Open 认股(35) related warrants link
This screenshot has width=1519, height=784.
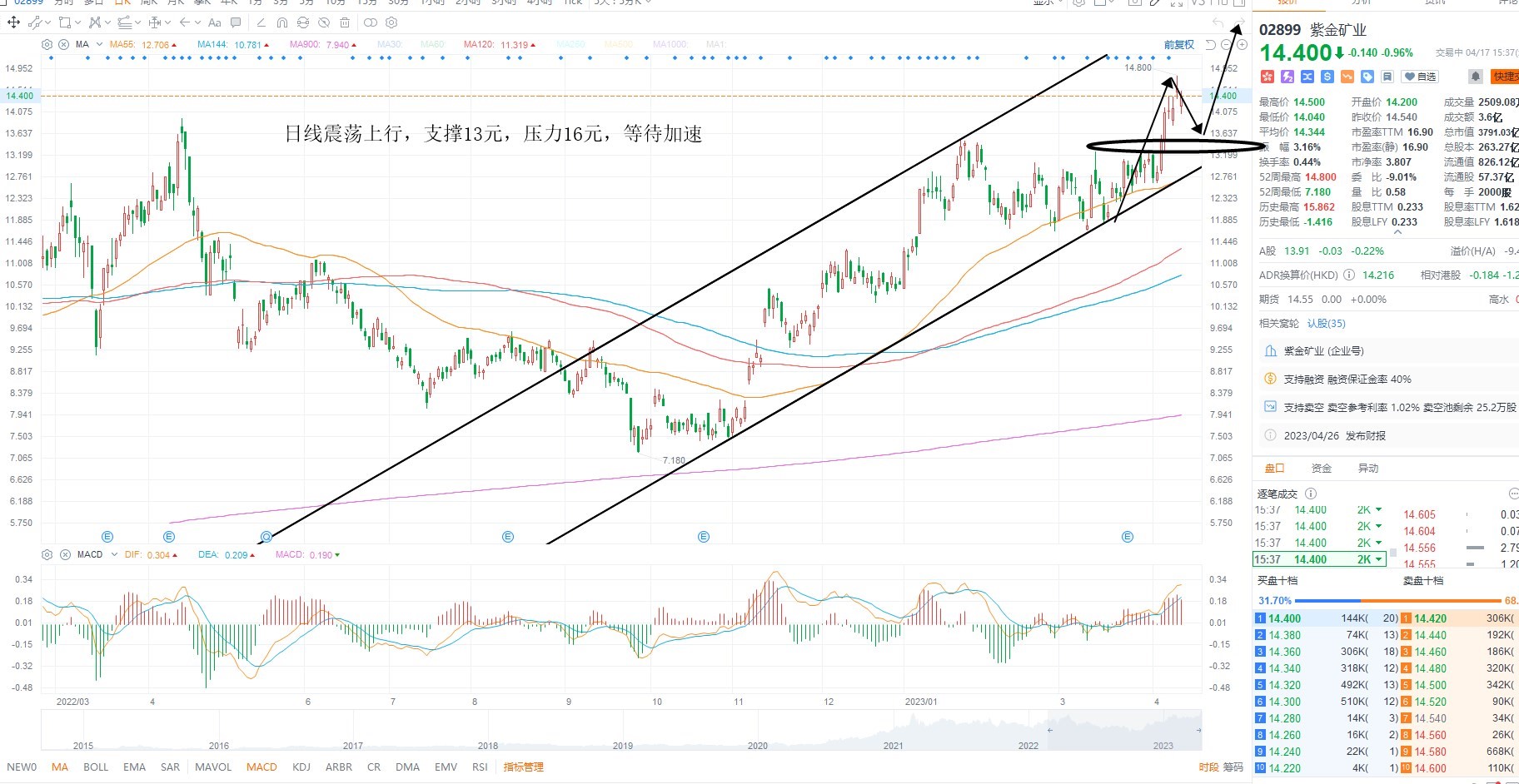pyautogui.click(x=1326, y=323)
